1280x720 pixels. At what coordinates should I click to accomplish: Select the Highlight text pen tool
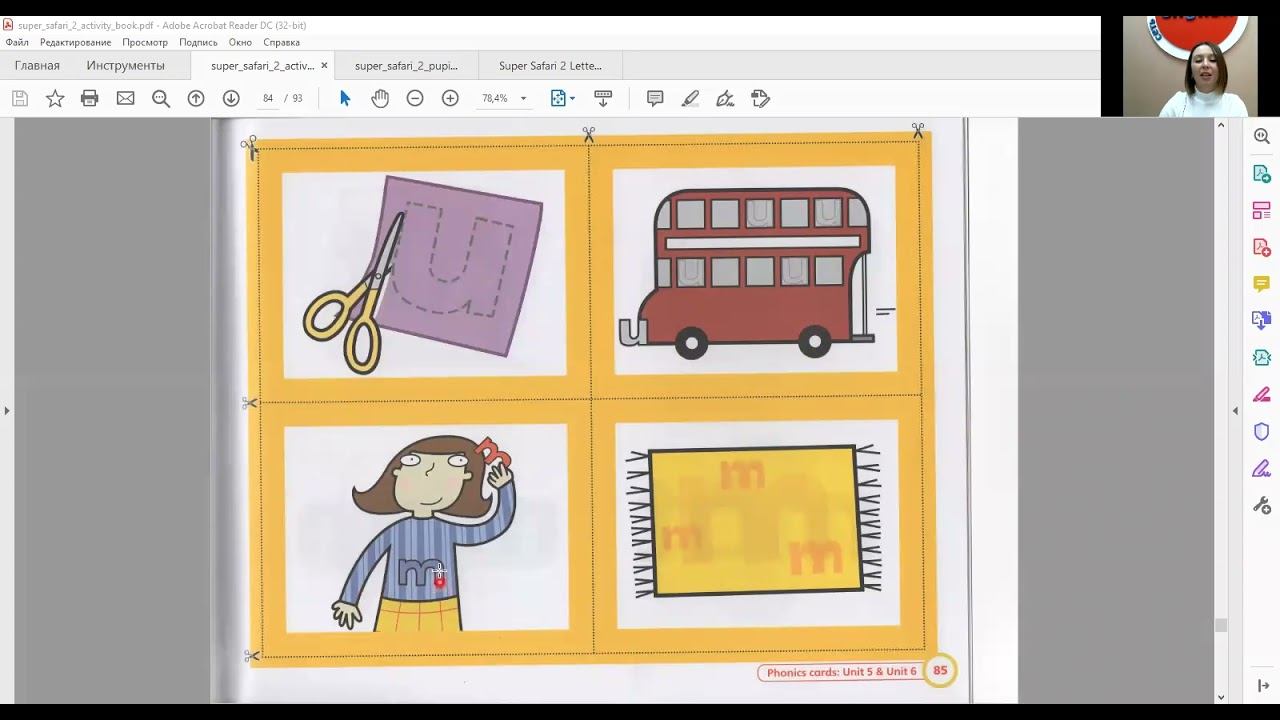pyautogui.click(x=690, y=98)
